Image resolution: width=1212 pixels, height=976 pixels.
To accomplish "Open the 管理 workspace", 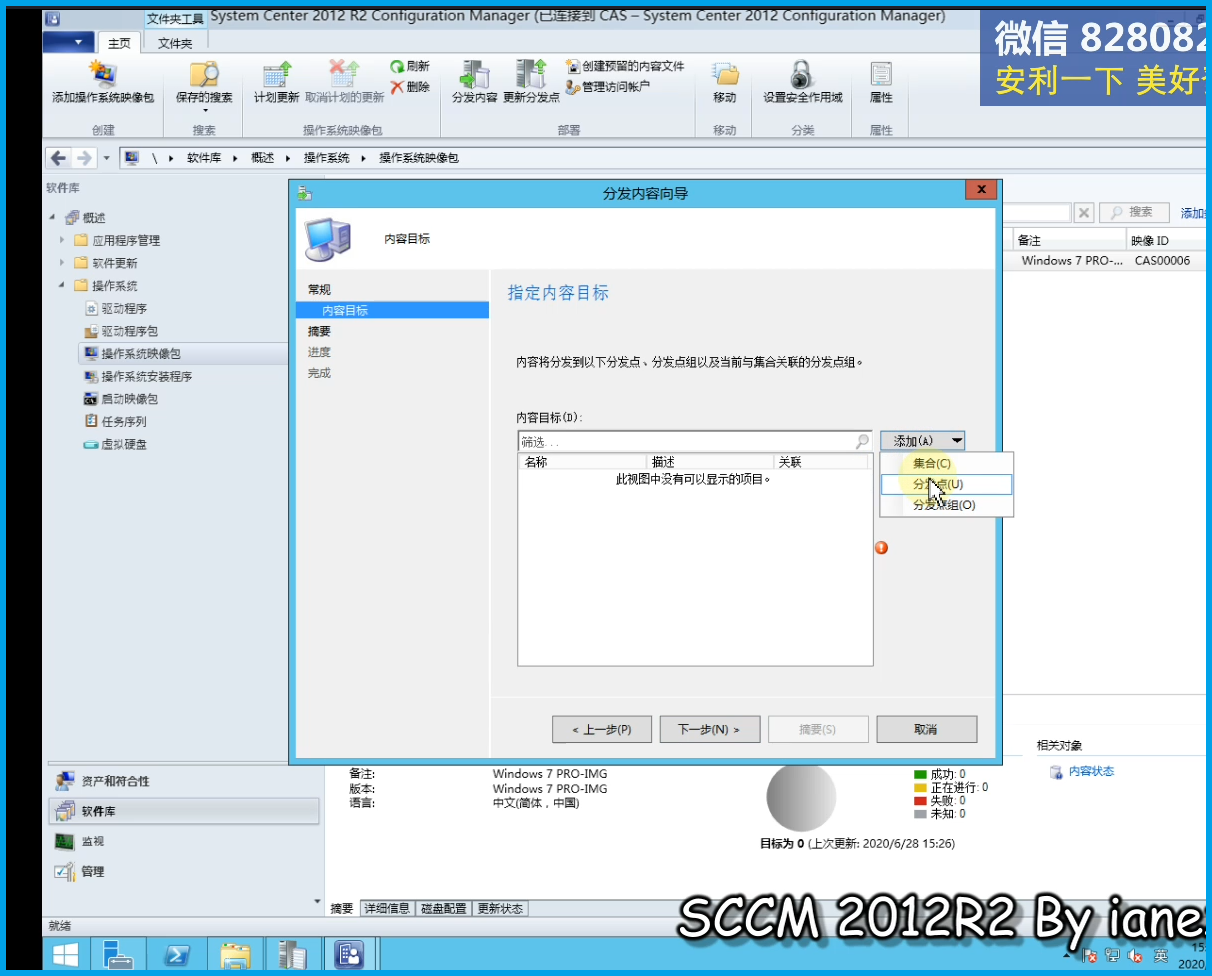I will 184,871.
